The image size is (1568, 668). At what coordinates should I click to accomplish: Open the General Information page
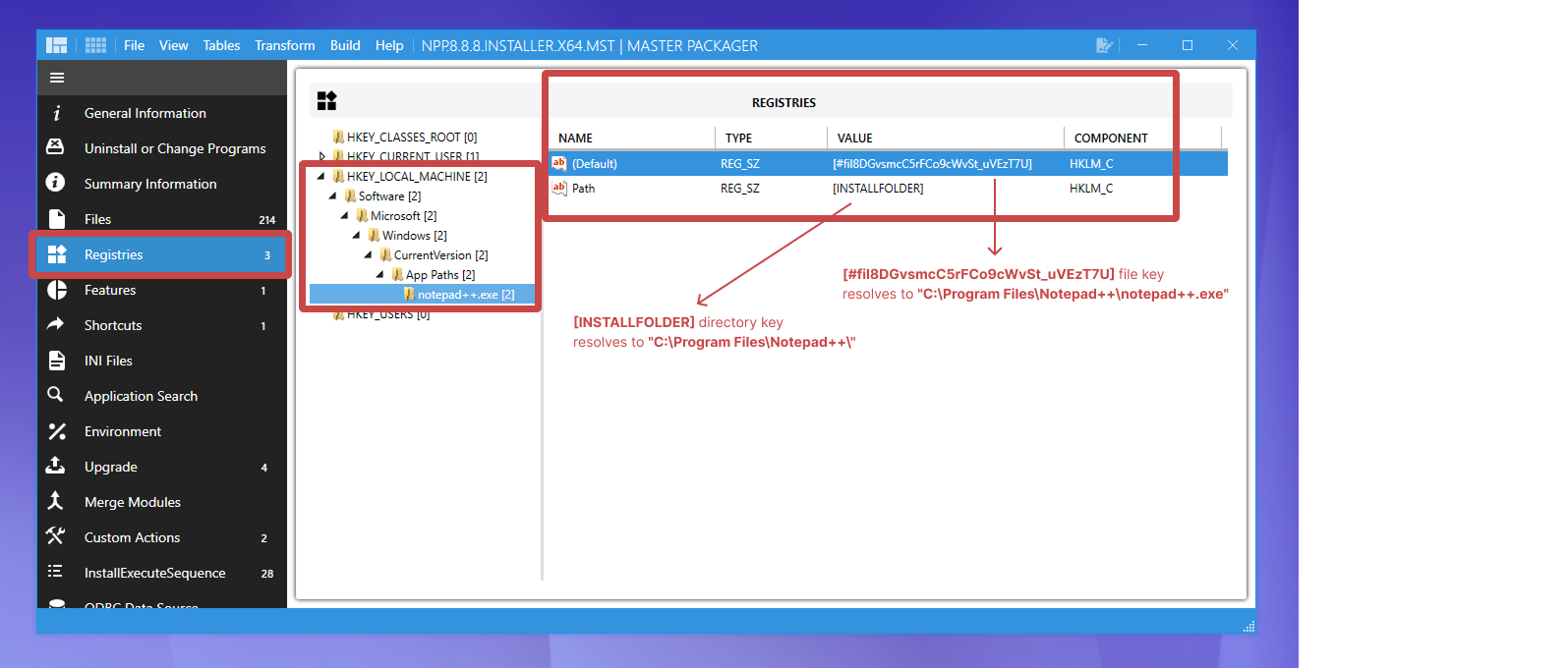point(145,113)
